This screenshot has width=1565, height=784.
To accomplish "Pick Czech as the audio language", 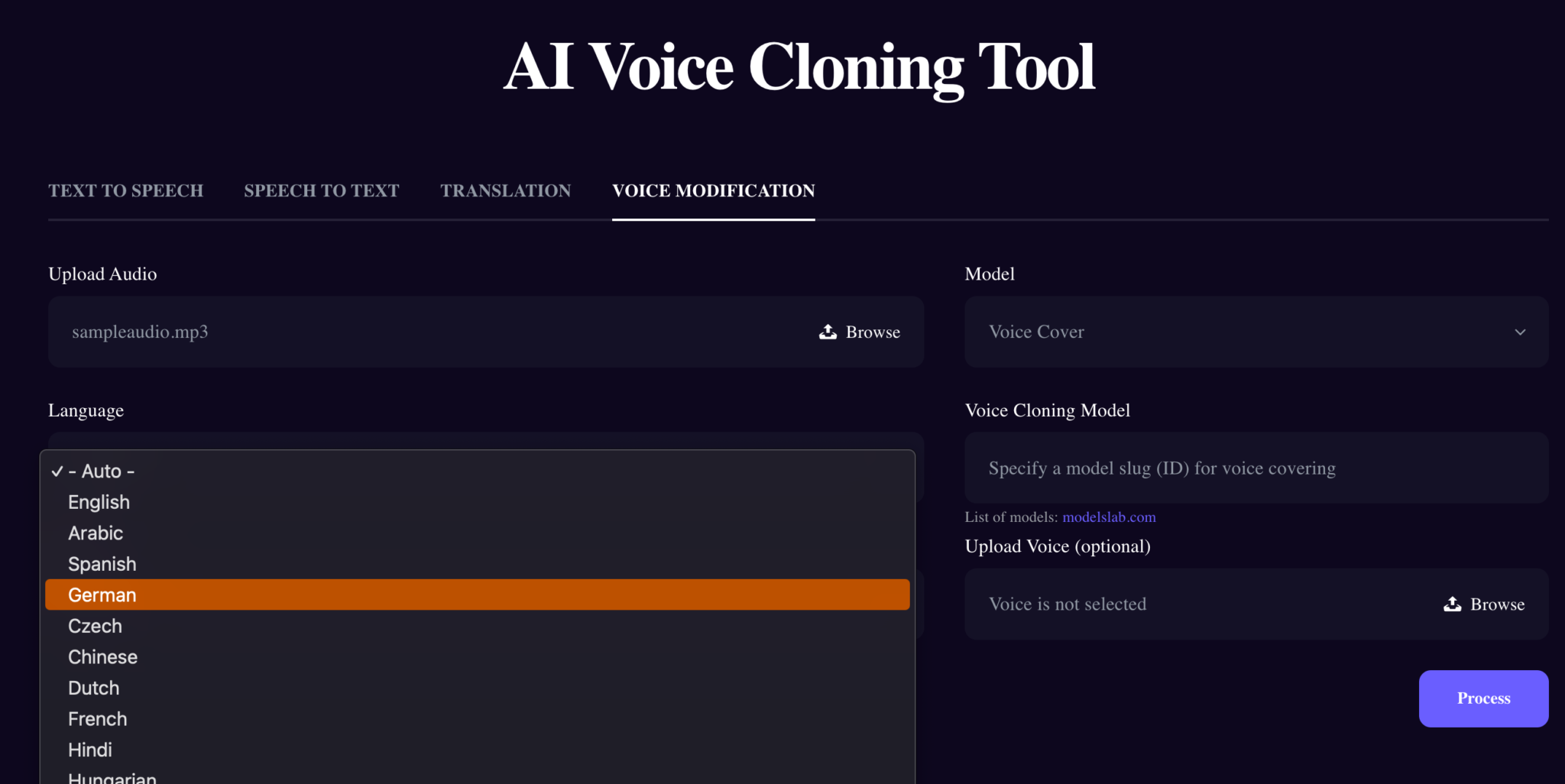I will pyautogui.click(x=95, y=626).
